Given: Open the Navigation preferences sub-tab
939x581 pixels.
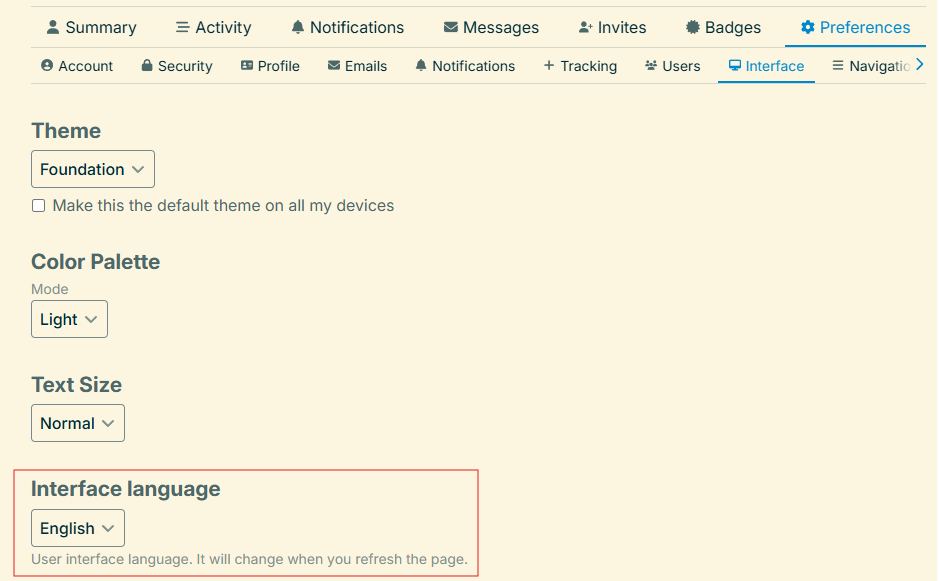Looking at the screenshot, I should (871, 66).
